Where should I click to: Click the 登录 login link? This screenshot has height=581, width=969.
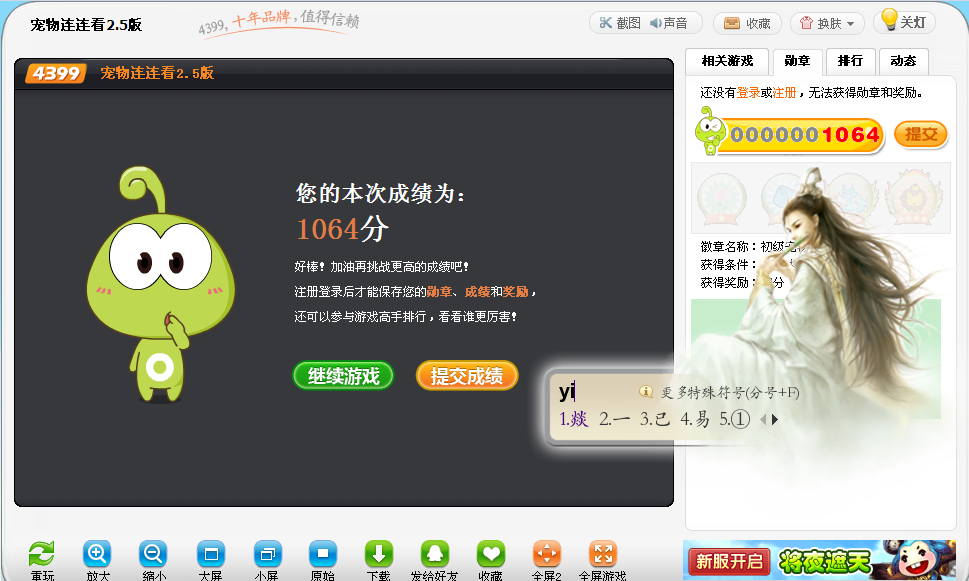(x=748, y=93)
